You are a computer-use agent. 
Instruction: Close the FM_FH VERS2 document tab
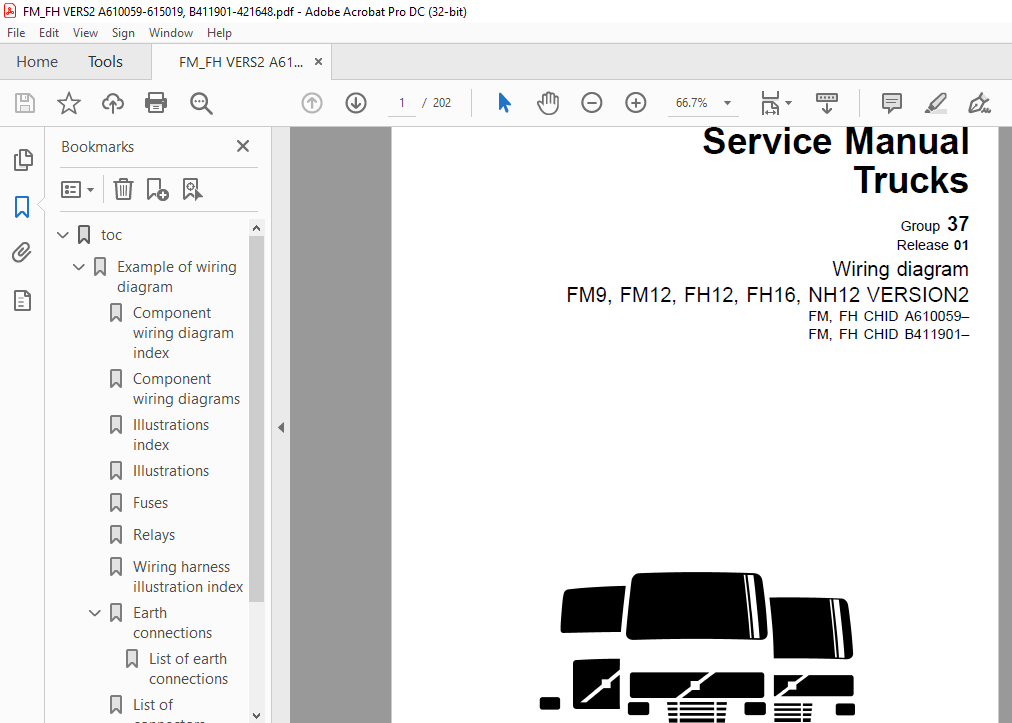(318, 62)
